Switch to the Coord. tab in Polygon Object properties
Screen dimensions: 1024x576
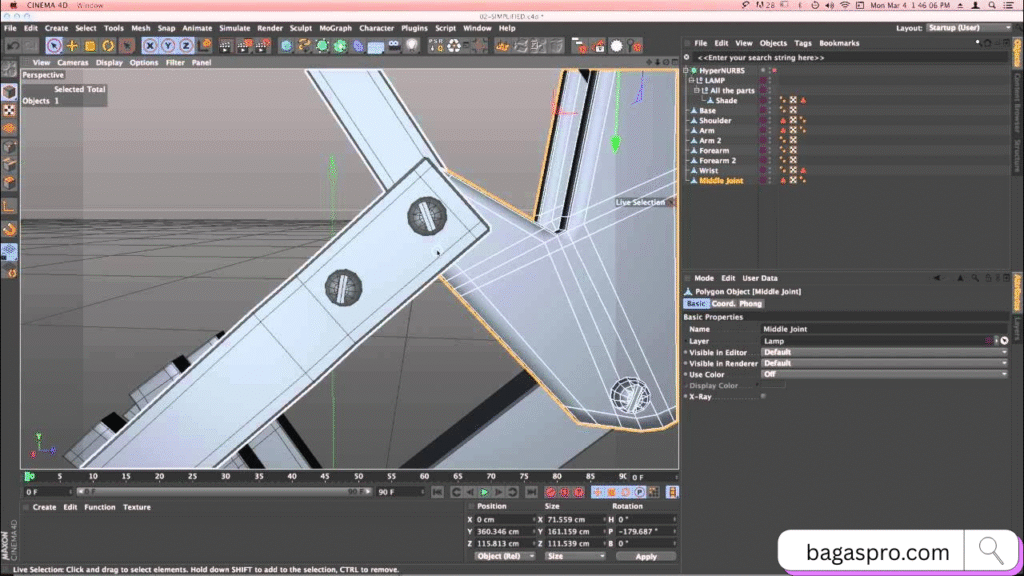point(723,303)
